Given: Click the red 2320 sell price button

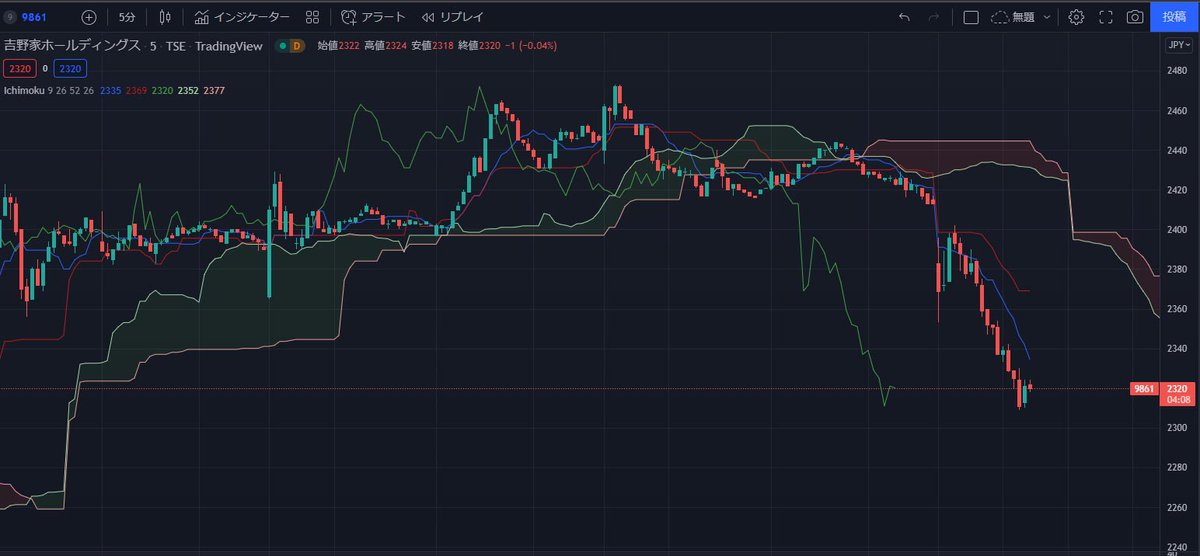Looking at the screenshot, I should point(18,68).
